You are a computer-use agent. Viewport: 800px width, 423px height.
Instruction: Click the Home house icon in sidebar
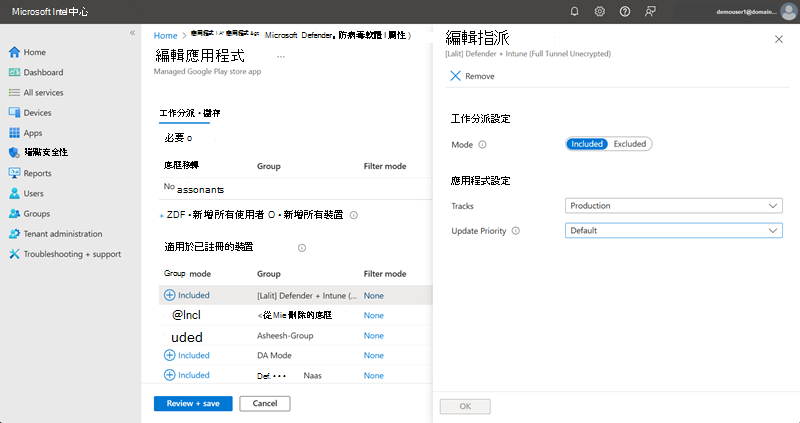[14, 52]
